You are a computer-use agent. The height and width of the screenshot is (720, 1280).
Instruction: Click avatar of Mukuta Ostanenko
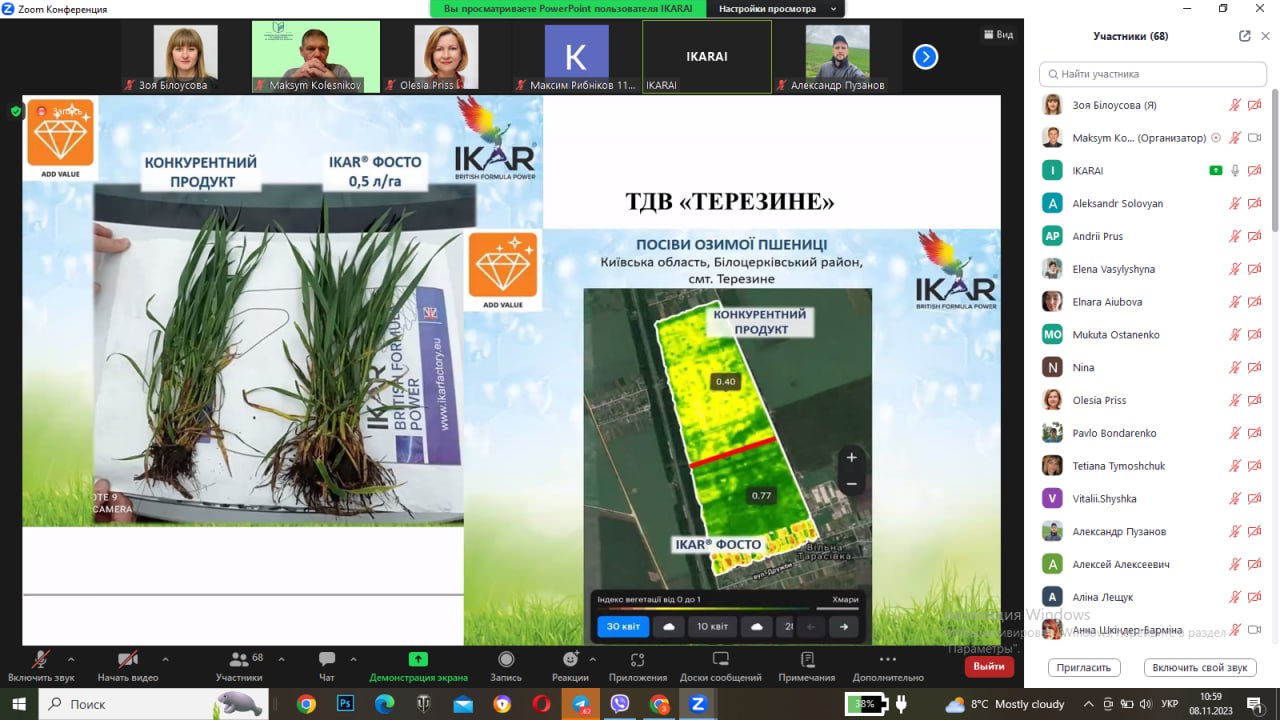click(1052, 335)
